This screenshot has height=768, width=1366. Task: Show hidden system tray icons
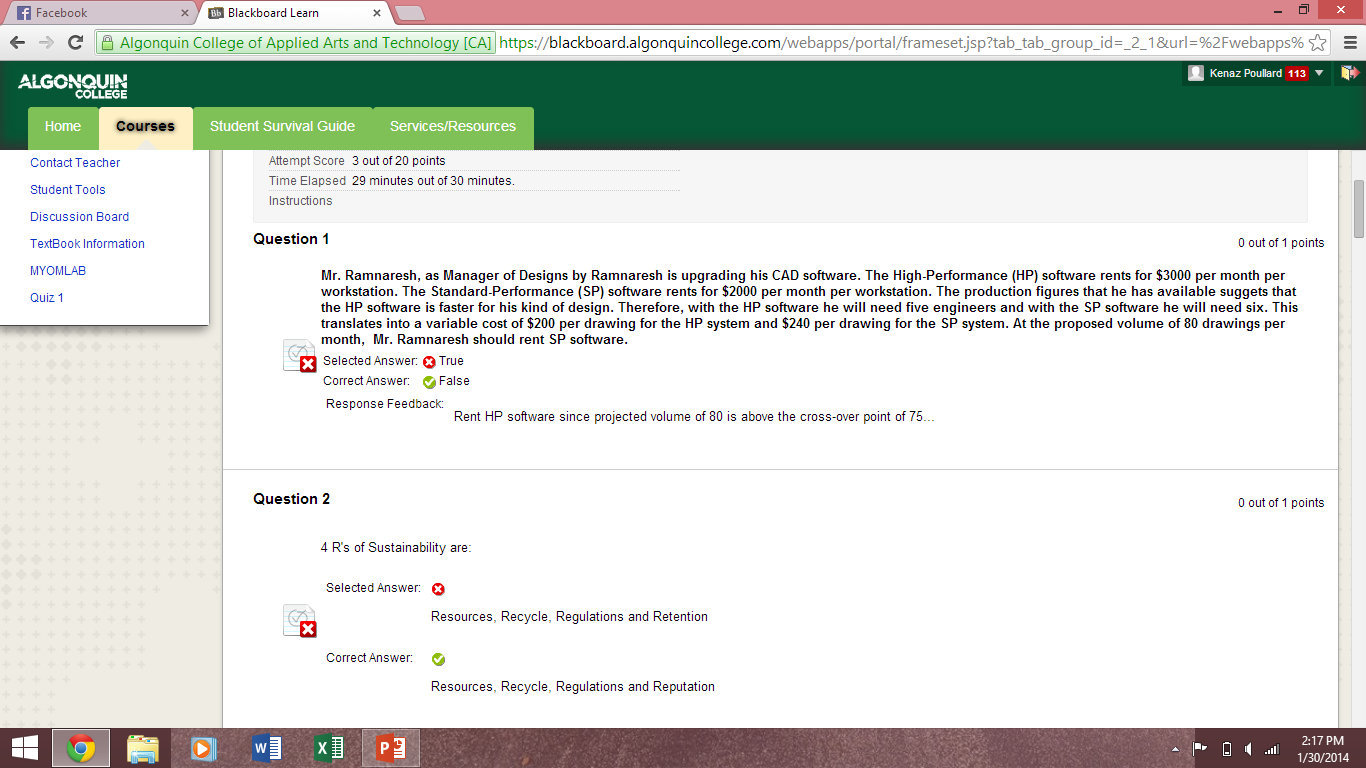tap(1175, 748)
